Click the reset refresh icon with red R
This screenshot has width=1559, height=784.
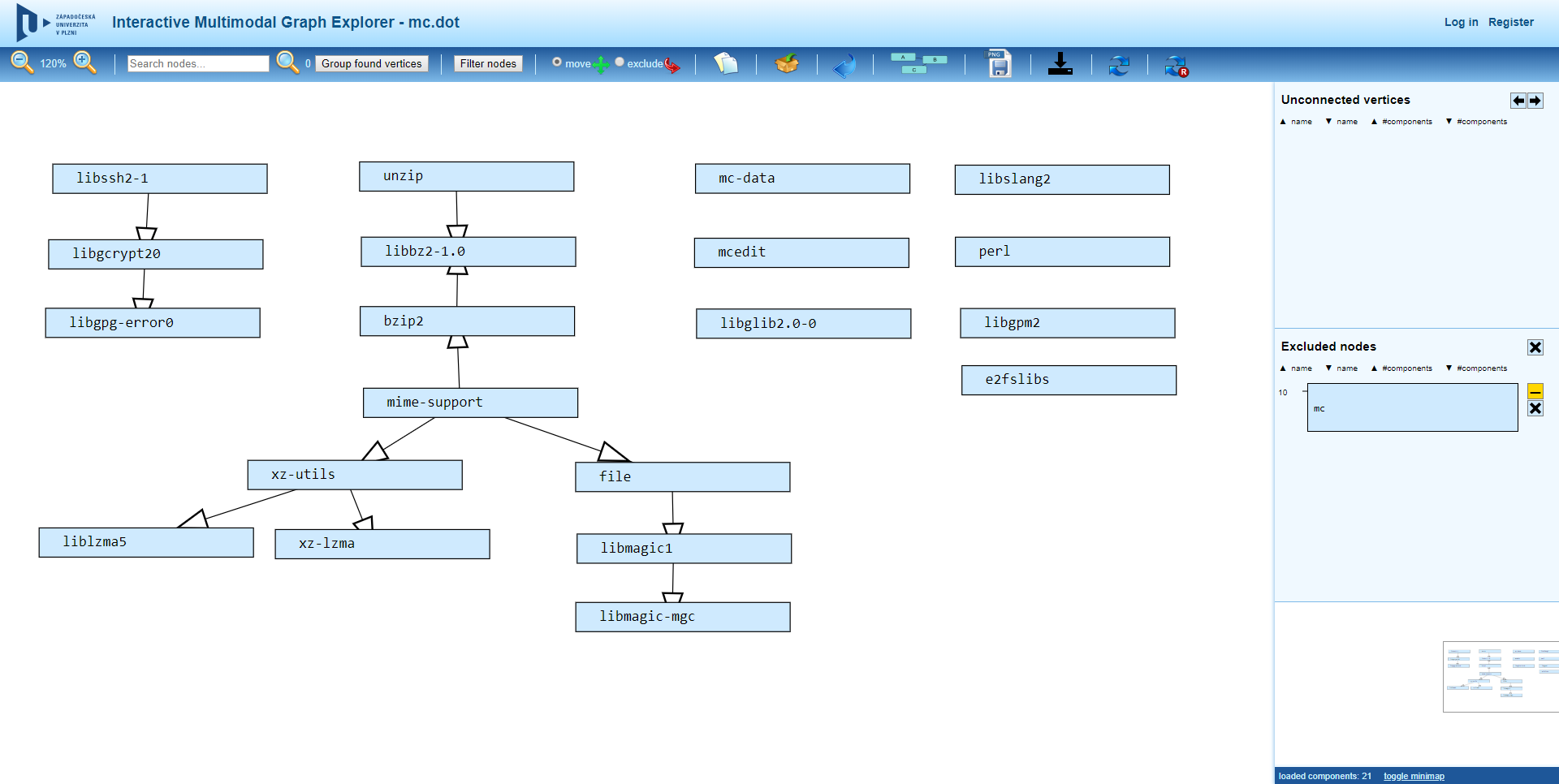1176,66
